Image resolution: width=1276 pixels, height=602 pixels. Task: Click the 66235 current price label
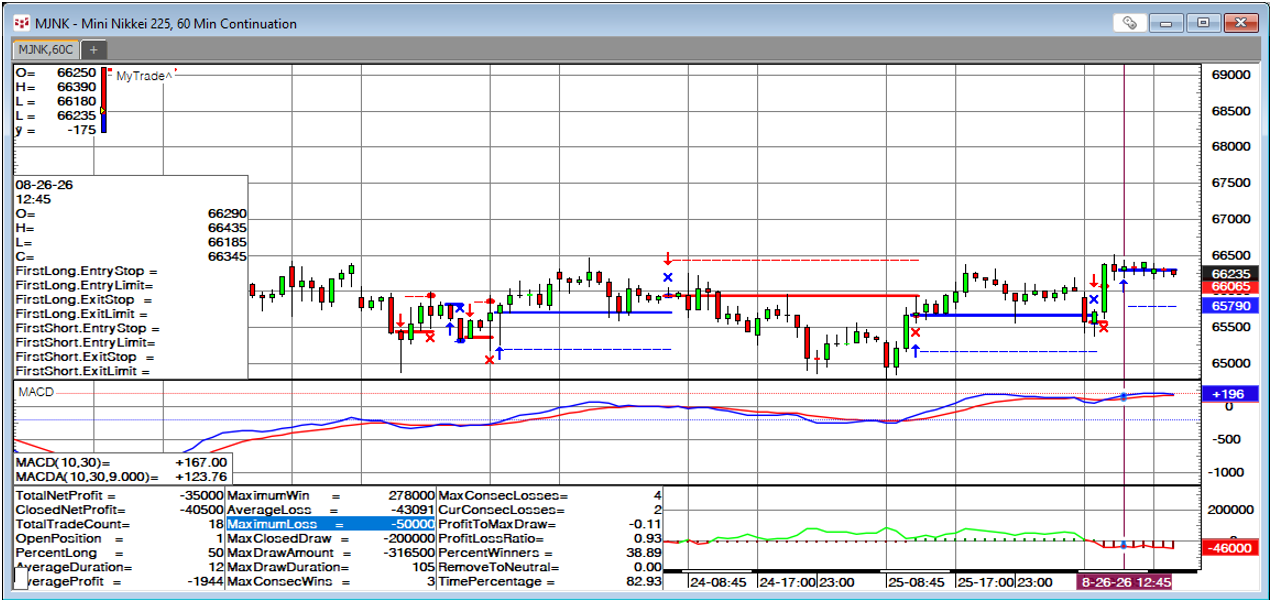[x=1231, y=273]
